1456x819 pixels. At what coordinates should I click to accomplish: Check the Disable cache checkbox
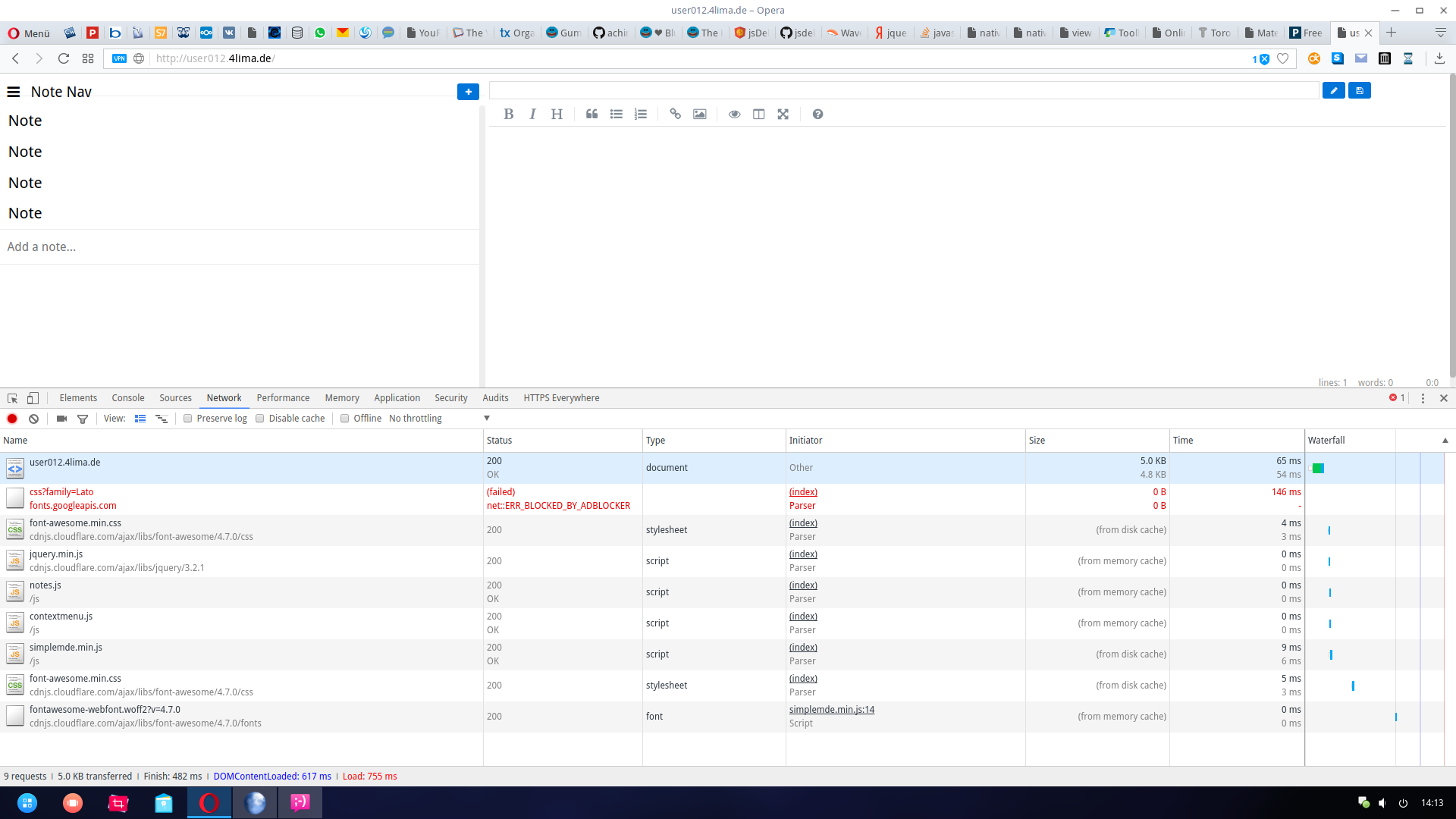260,419
